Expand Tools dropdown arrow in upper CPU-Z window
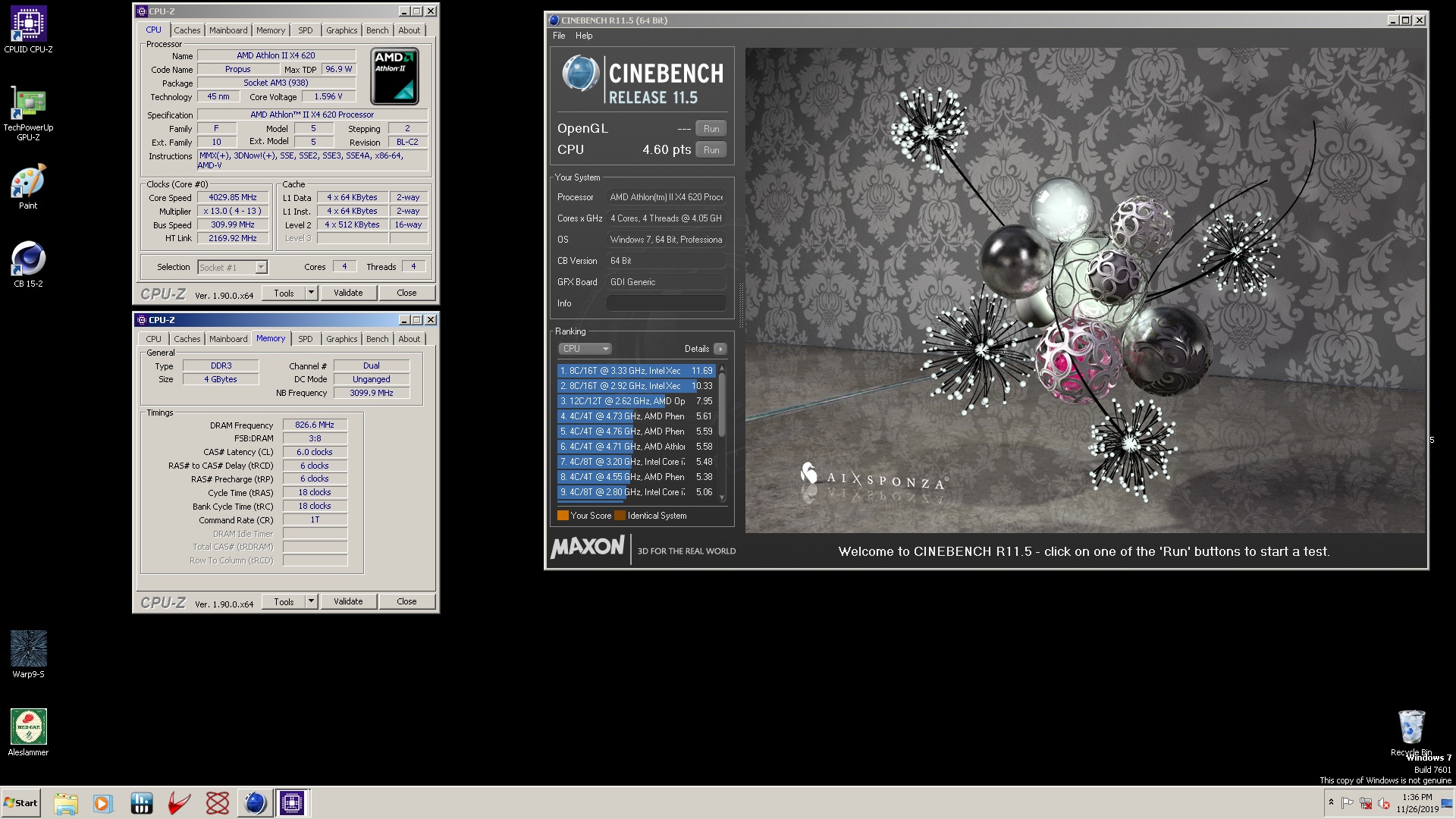1456x819 pixels. pyautogui.click(x=311, y=293)
